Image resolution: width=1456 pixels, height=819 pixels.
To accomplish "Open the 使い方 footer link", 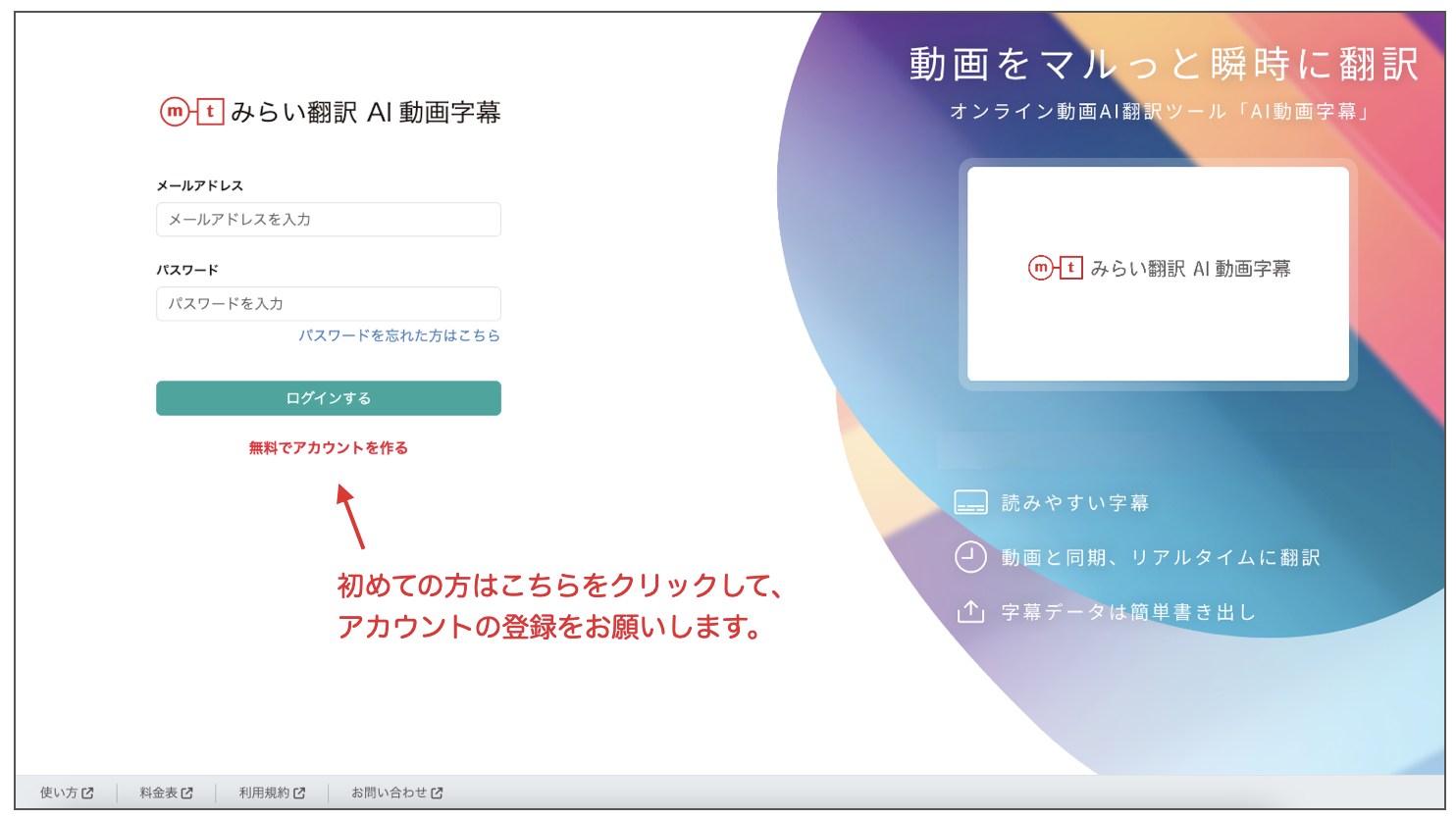I will pos(67,793).
